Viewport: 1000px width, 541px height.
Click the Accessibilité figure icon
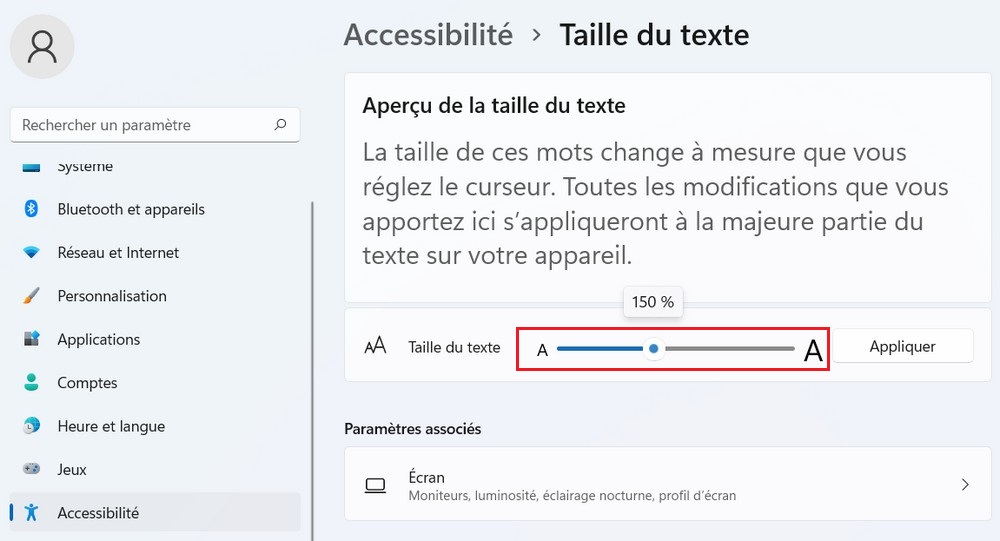tap(31, 513)
